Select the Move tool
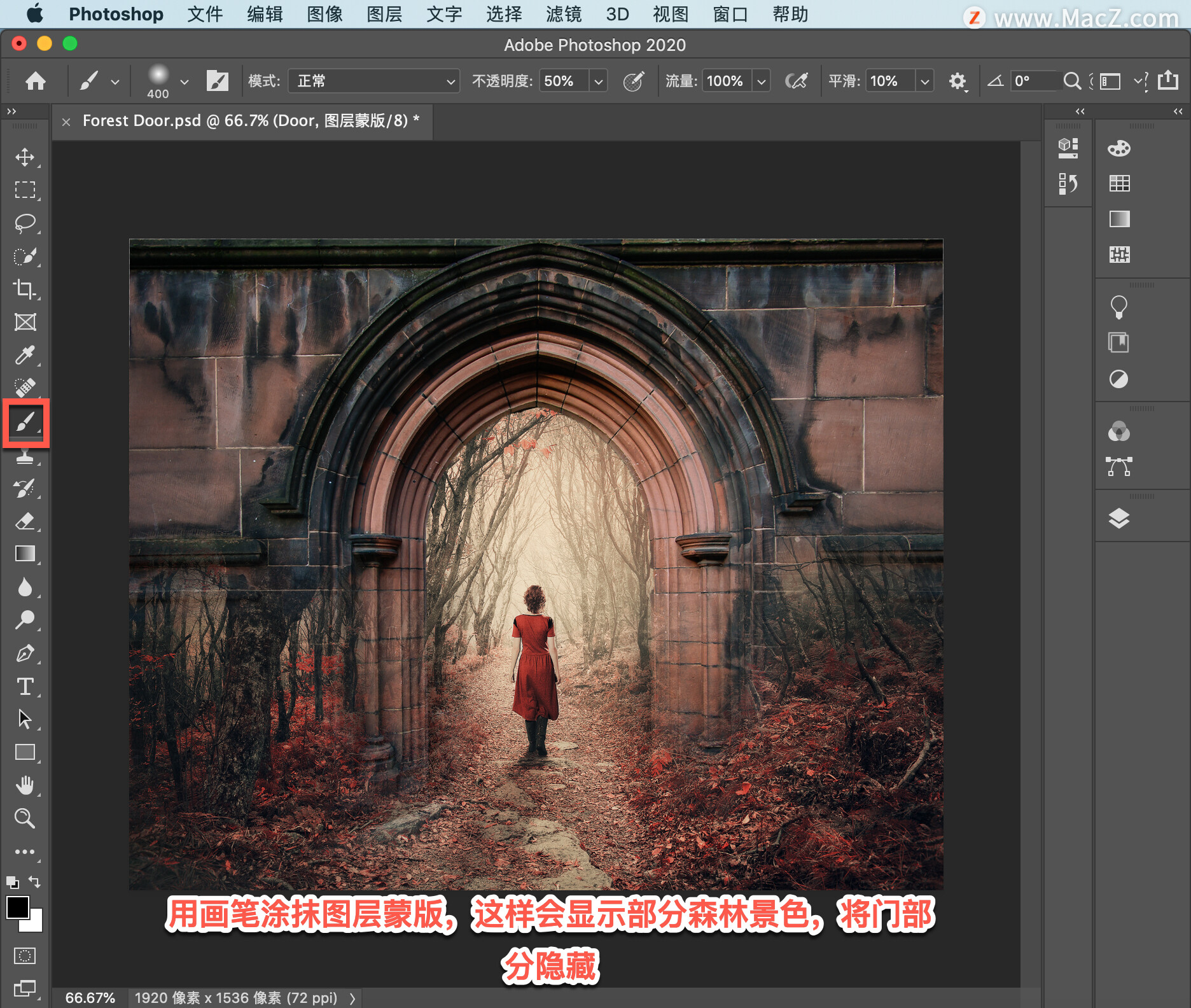Image resolution: width=1191 pixels, height=1008 pixels. pyautogui.click(x=25, y=157)
